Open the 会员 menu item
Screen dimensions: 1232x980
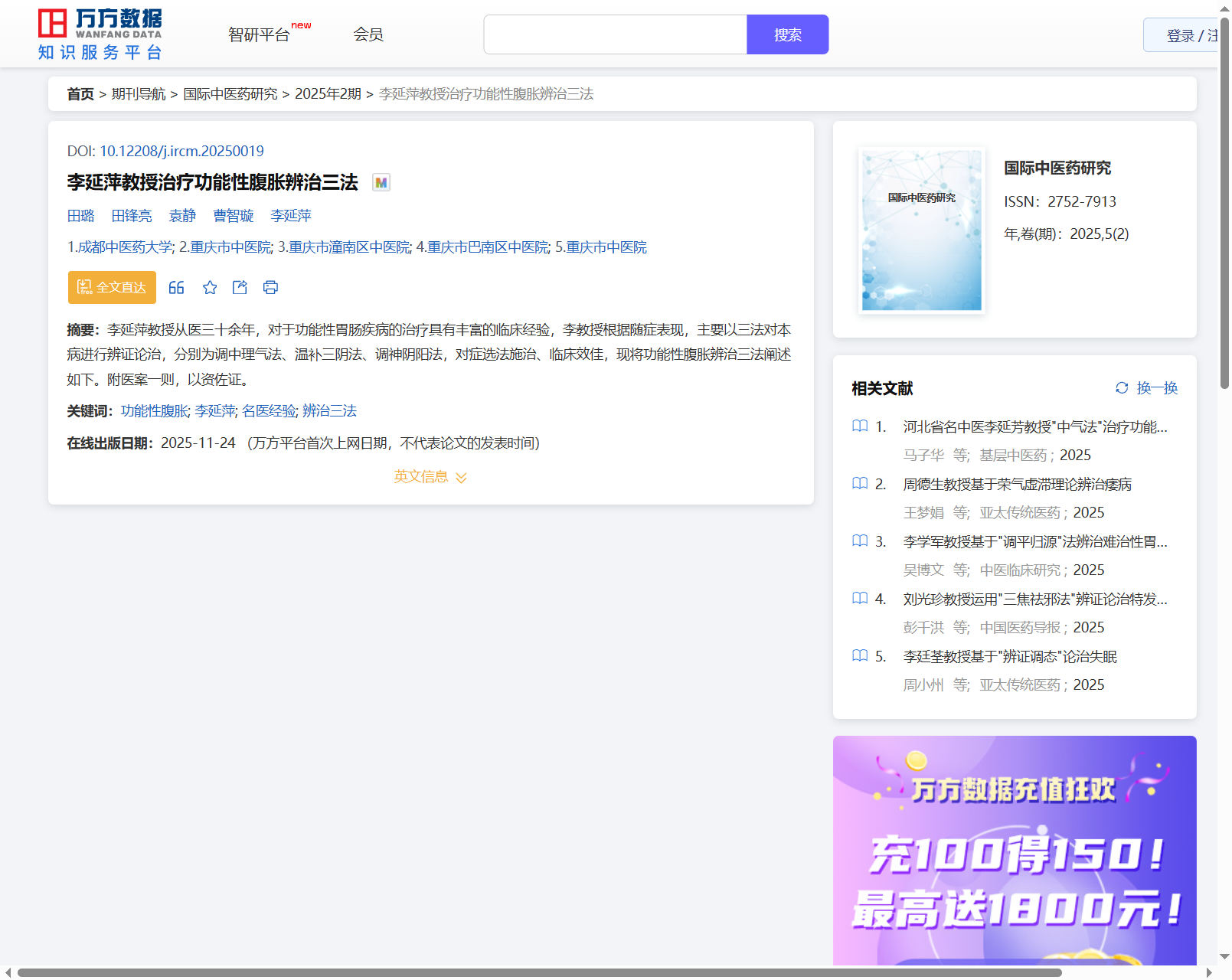click(368, 34)
